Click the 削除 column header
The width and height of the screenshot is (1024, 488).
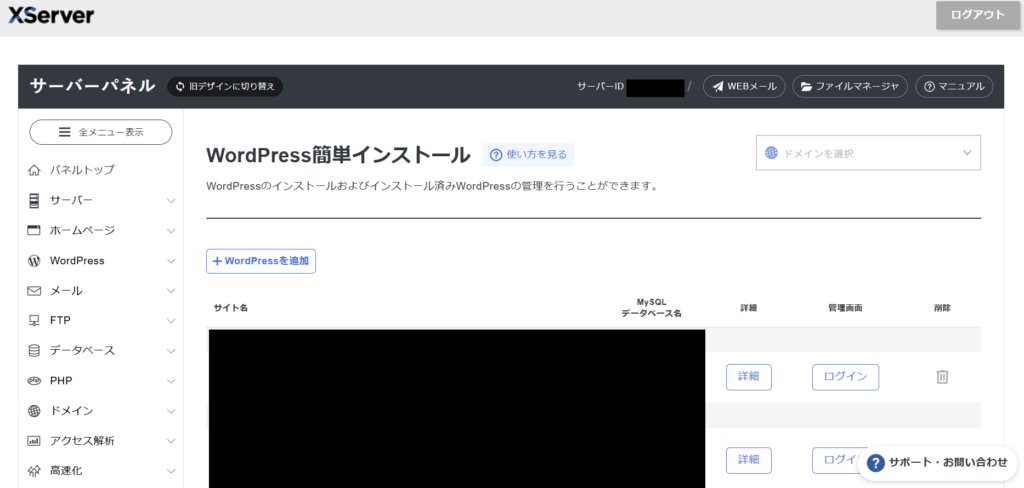(942, 308)
